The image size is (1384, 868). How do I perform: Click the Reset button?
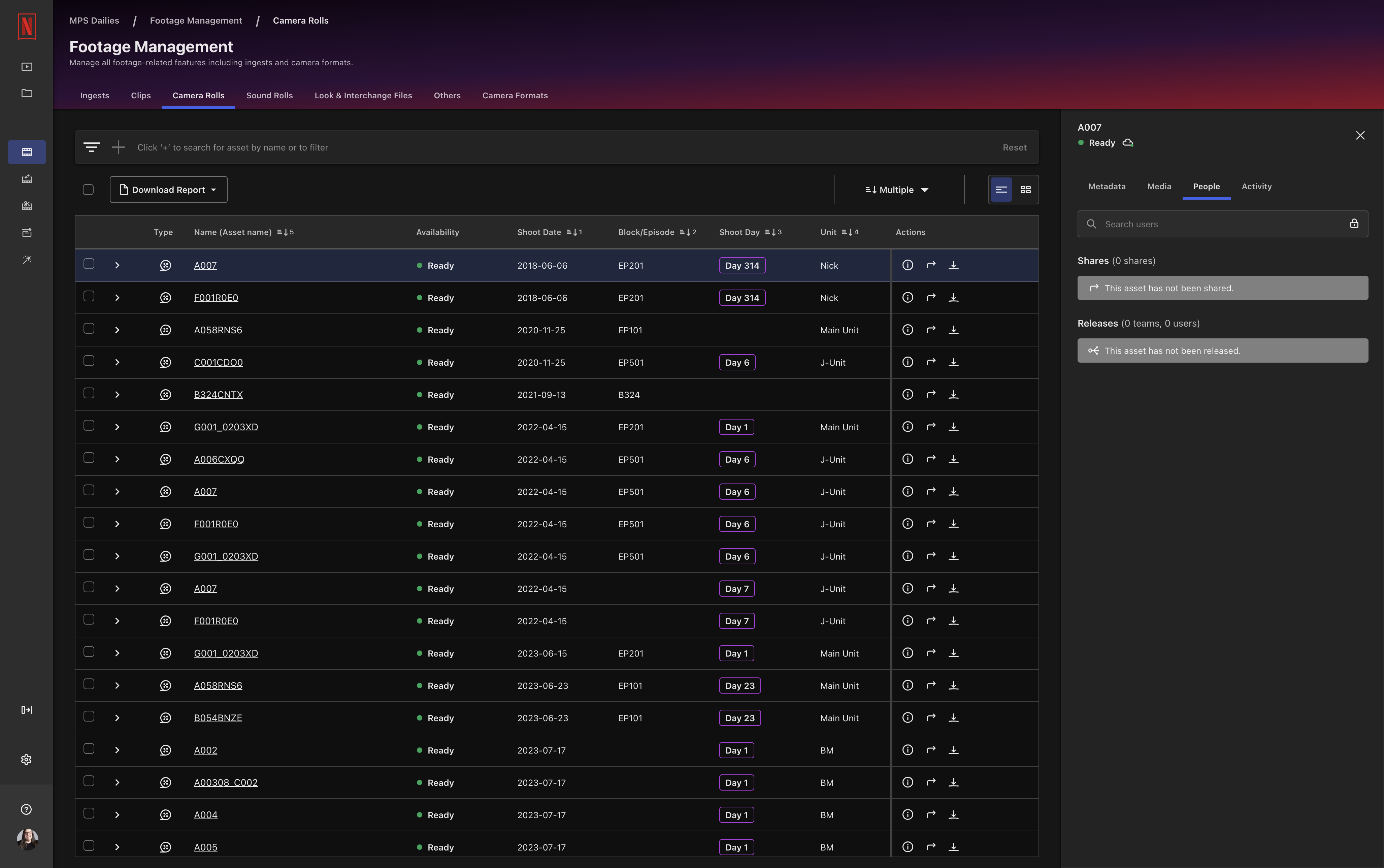coord(1014,147)
